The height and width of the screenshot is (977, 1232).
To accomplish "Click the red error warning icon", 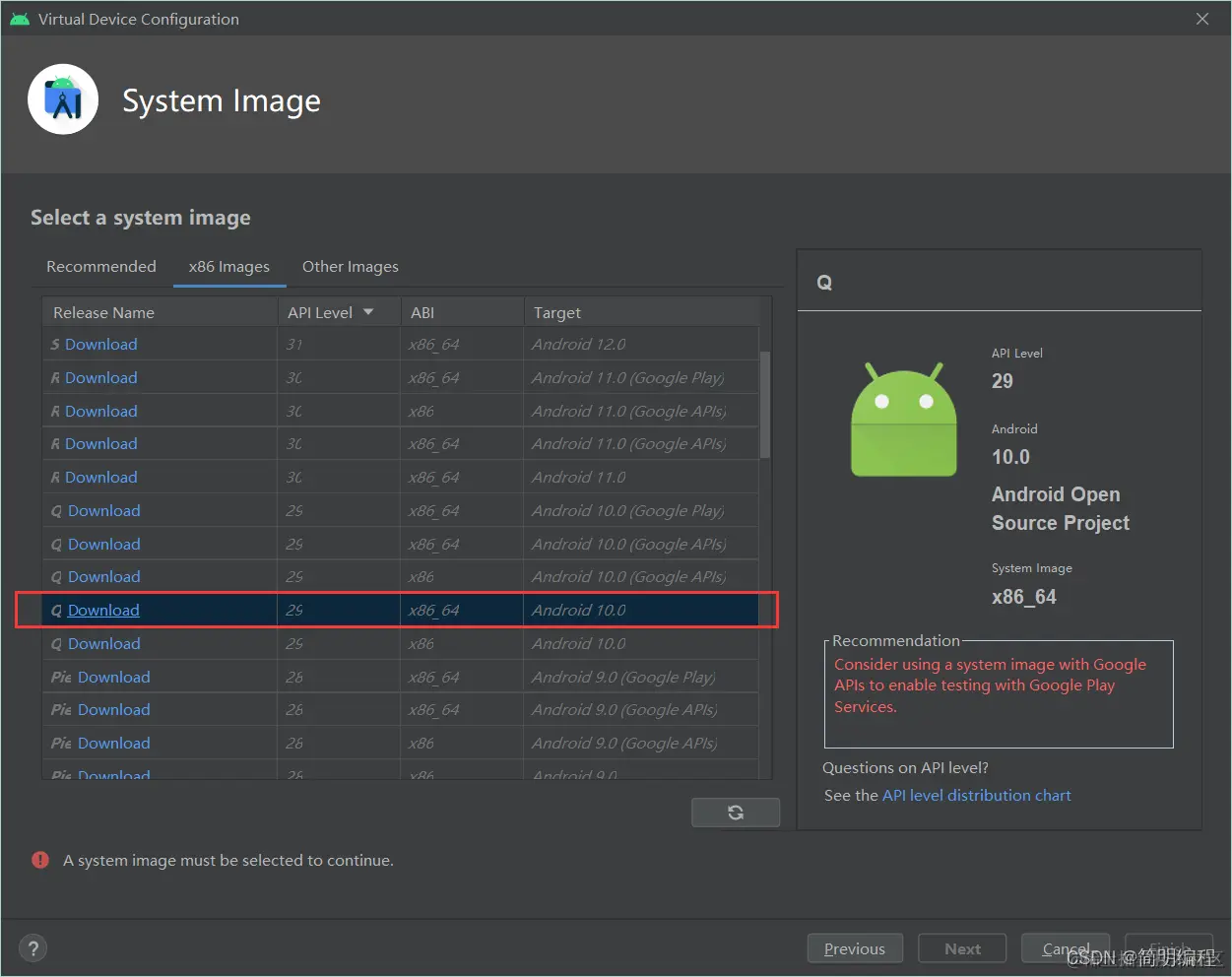I will click(40, 860).
